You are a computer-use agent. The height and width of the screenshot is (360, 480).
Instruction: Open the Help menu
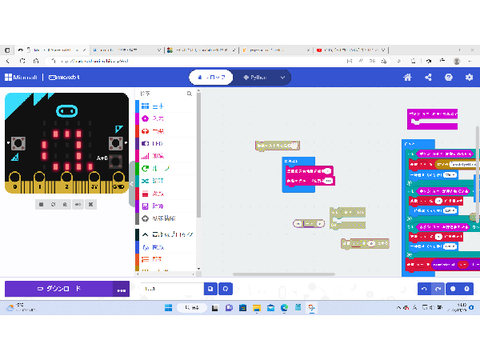[449, 77]
